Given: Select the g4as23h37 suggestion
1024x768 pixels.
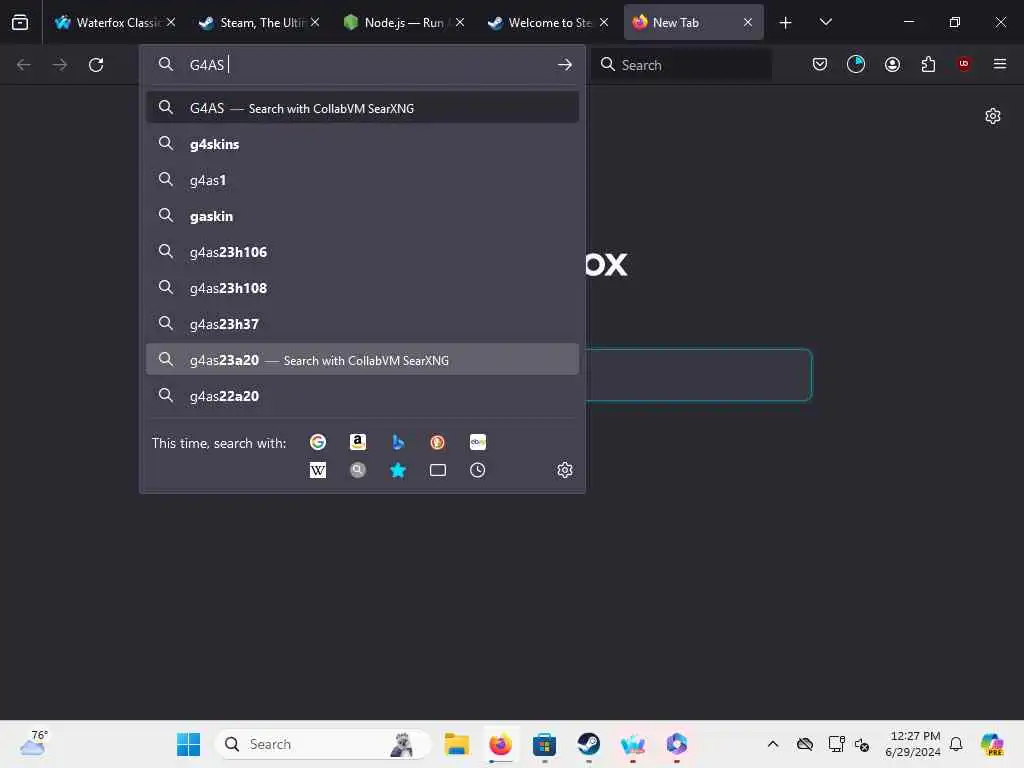Looking at the screenshot, I should 362,323.
